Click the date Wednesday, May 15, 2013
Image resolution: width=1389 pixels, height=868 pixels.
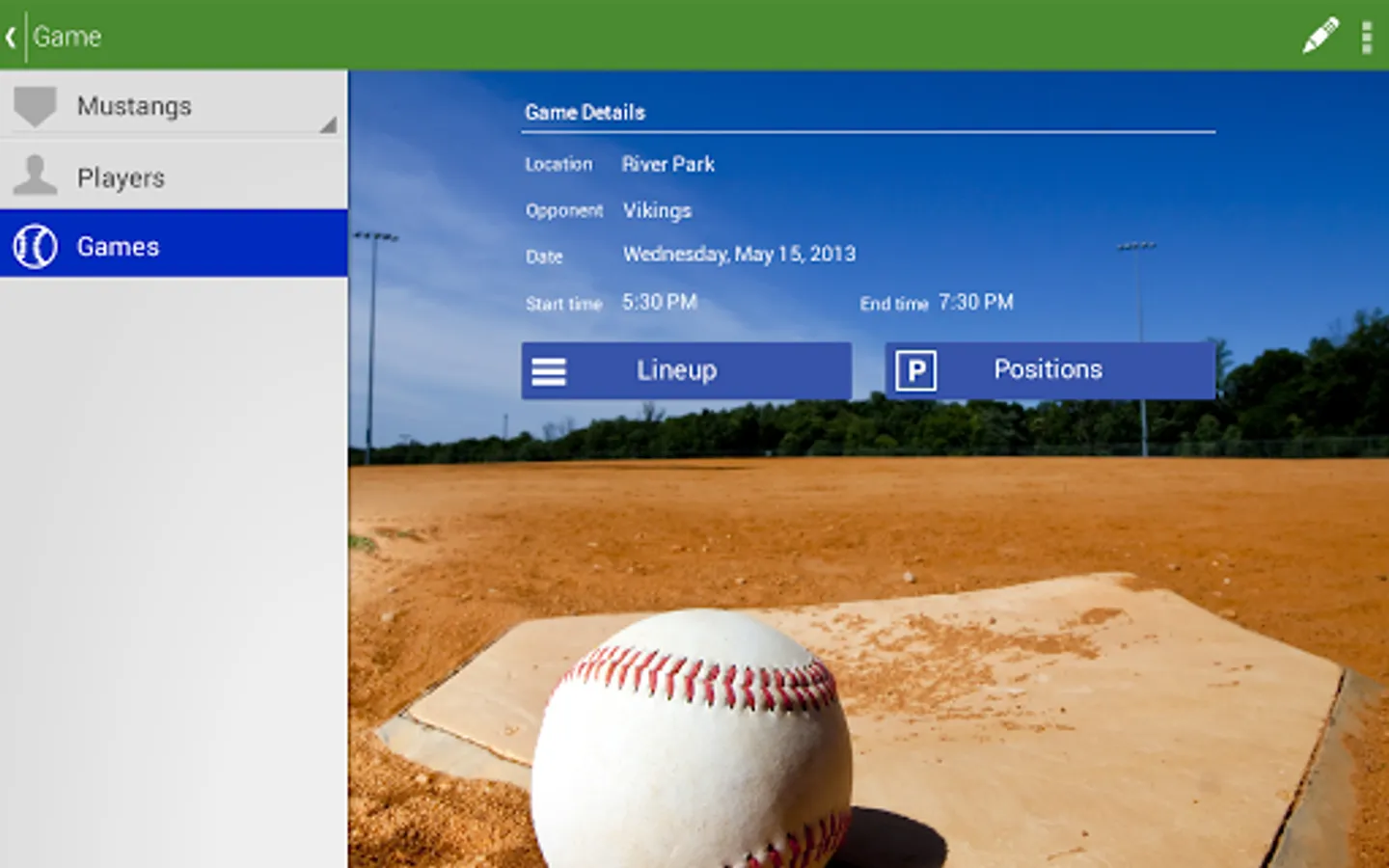(x=739, y=254)
